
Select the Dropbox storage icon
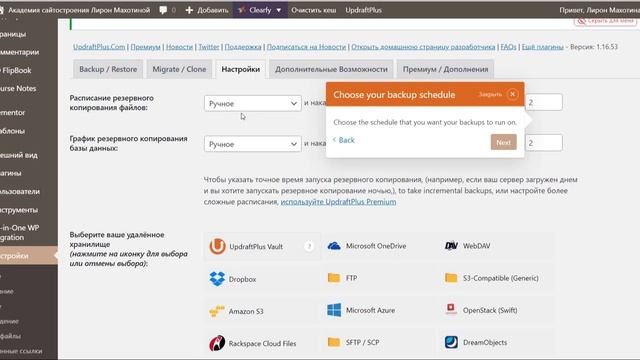(217, 279)
